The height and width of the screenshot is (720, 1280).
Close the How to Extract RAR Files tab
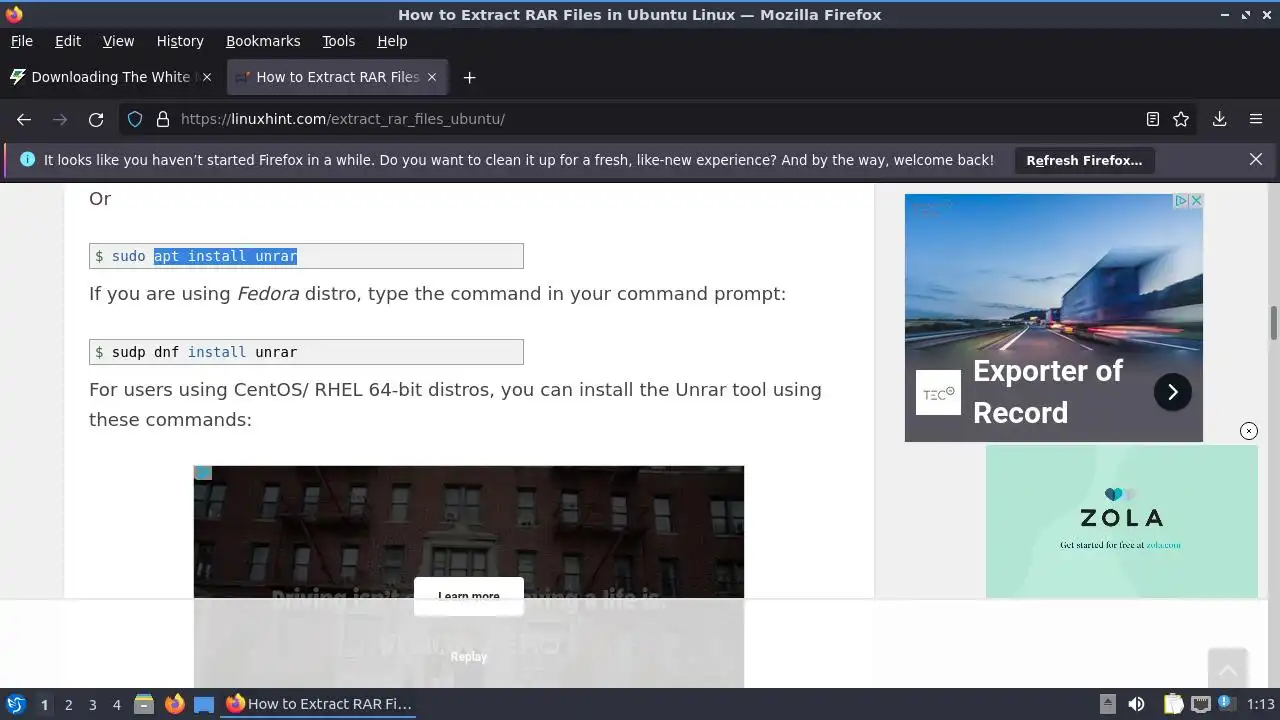click(432, 77)
